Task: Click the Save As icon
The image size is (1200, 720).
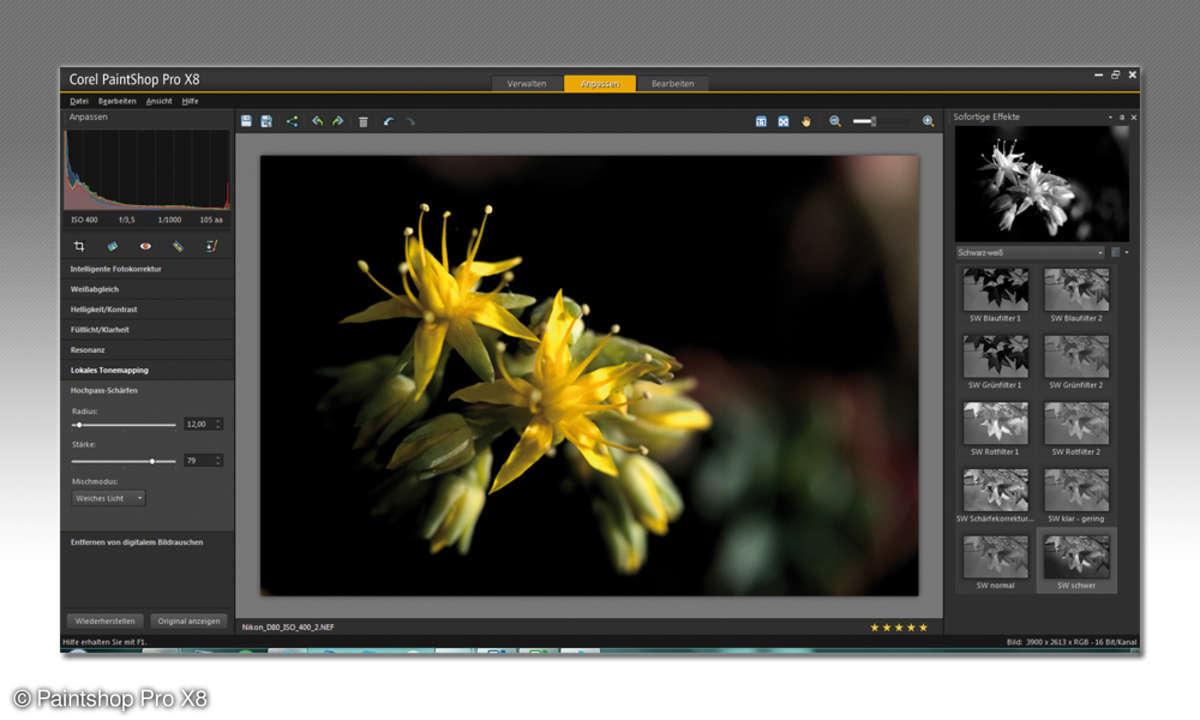Action: 266,121
